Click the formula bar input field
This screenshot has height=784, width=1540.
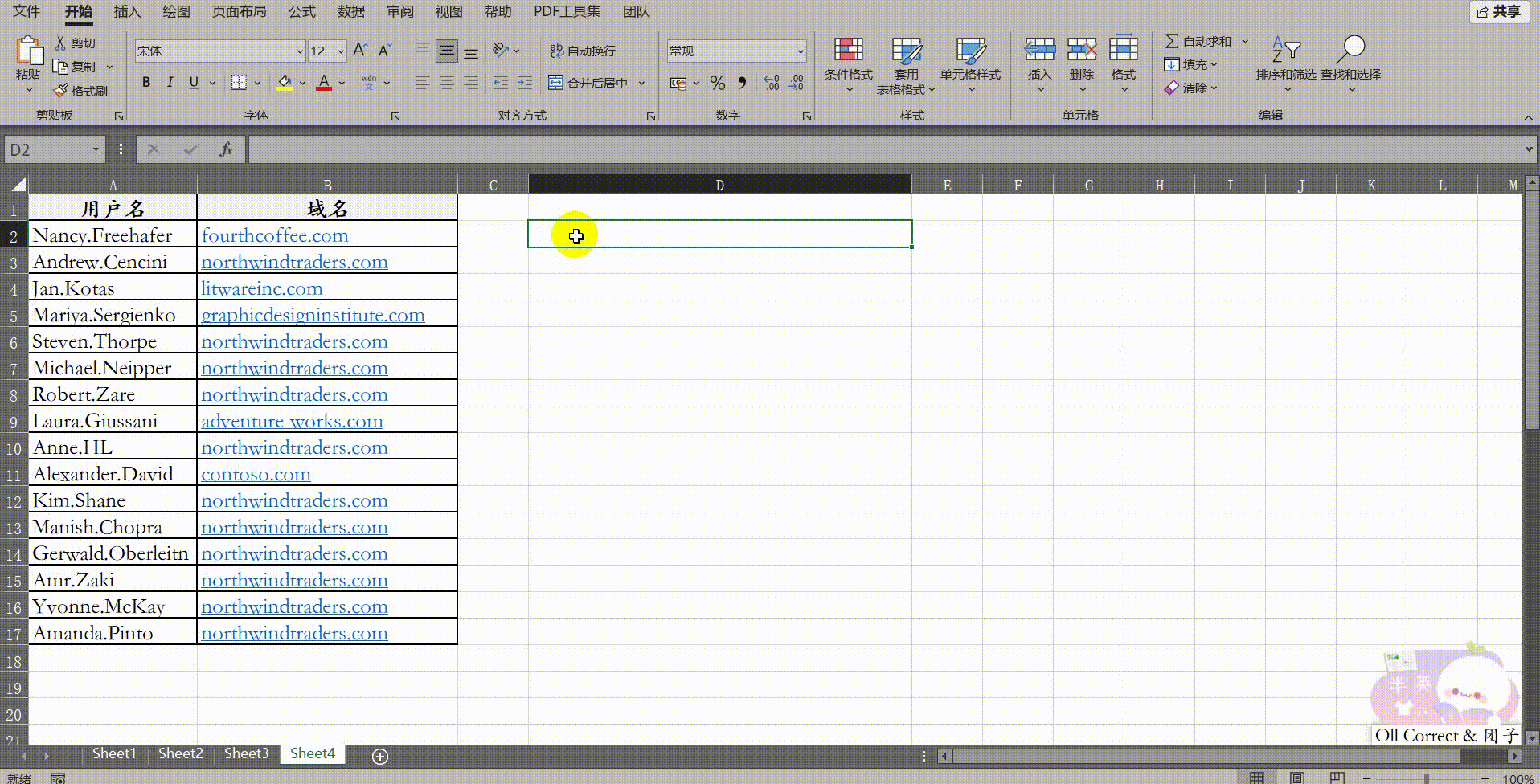[884, 149]
